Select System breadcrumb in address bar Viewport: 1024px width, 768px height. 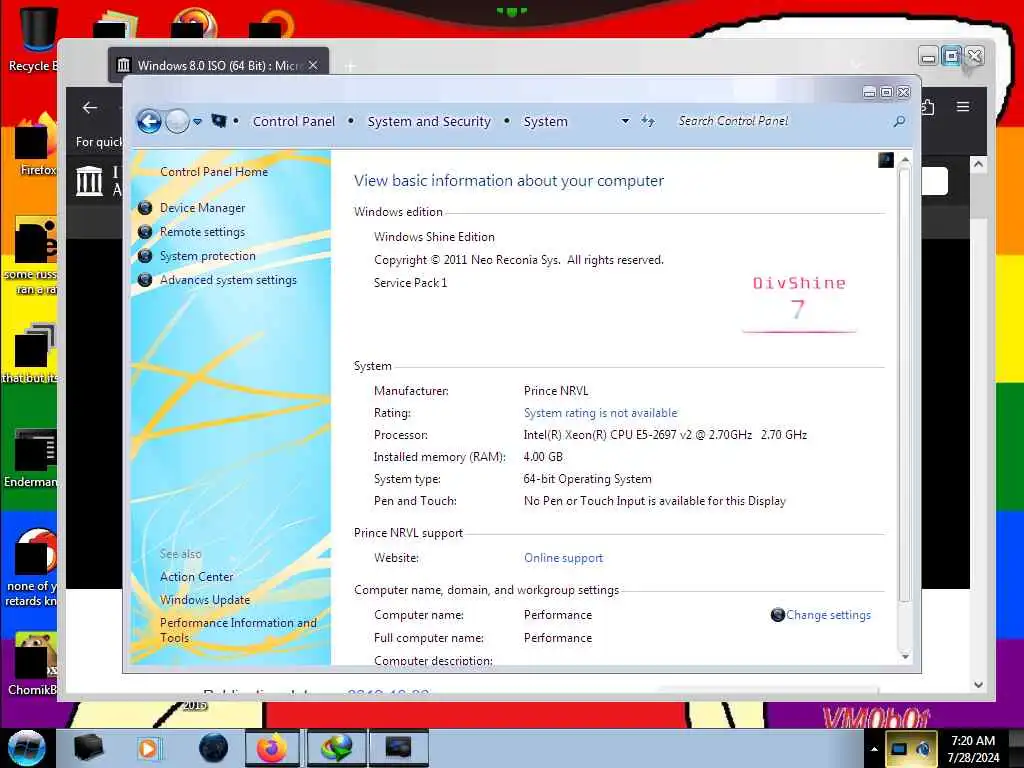[545, 121]
